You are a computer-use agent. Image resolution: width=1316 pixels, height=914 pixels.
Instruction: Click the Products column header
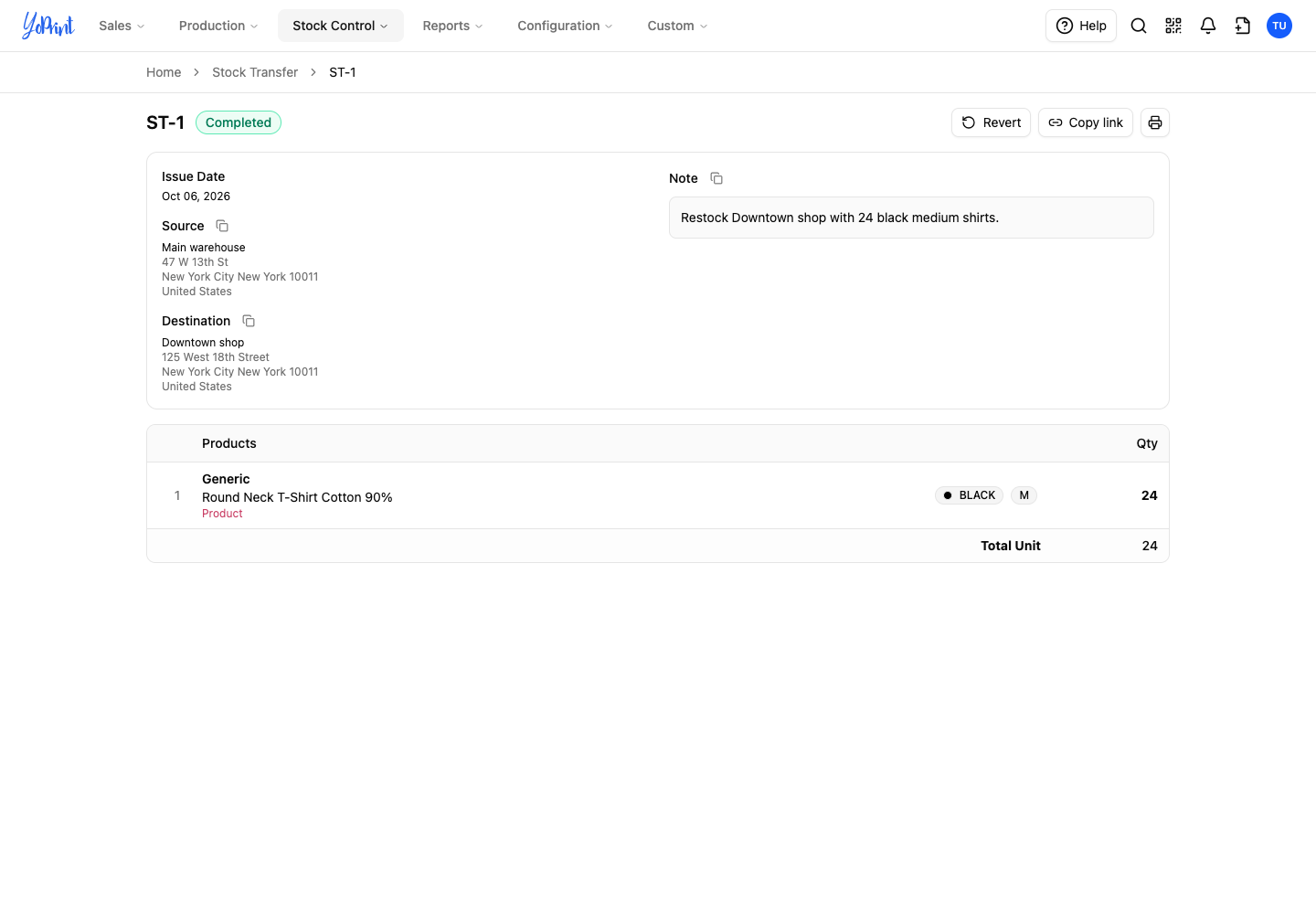point(229,443)
